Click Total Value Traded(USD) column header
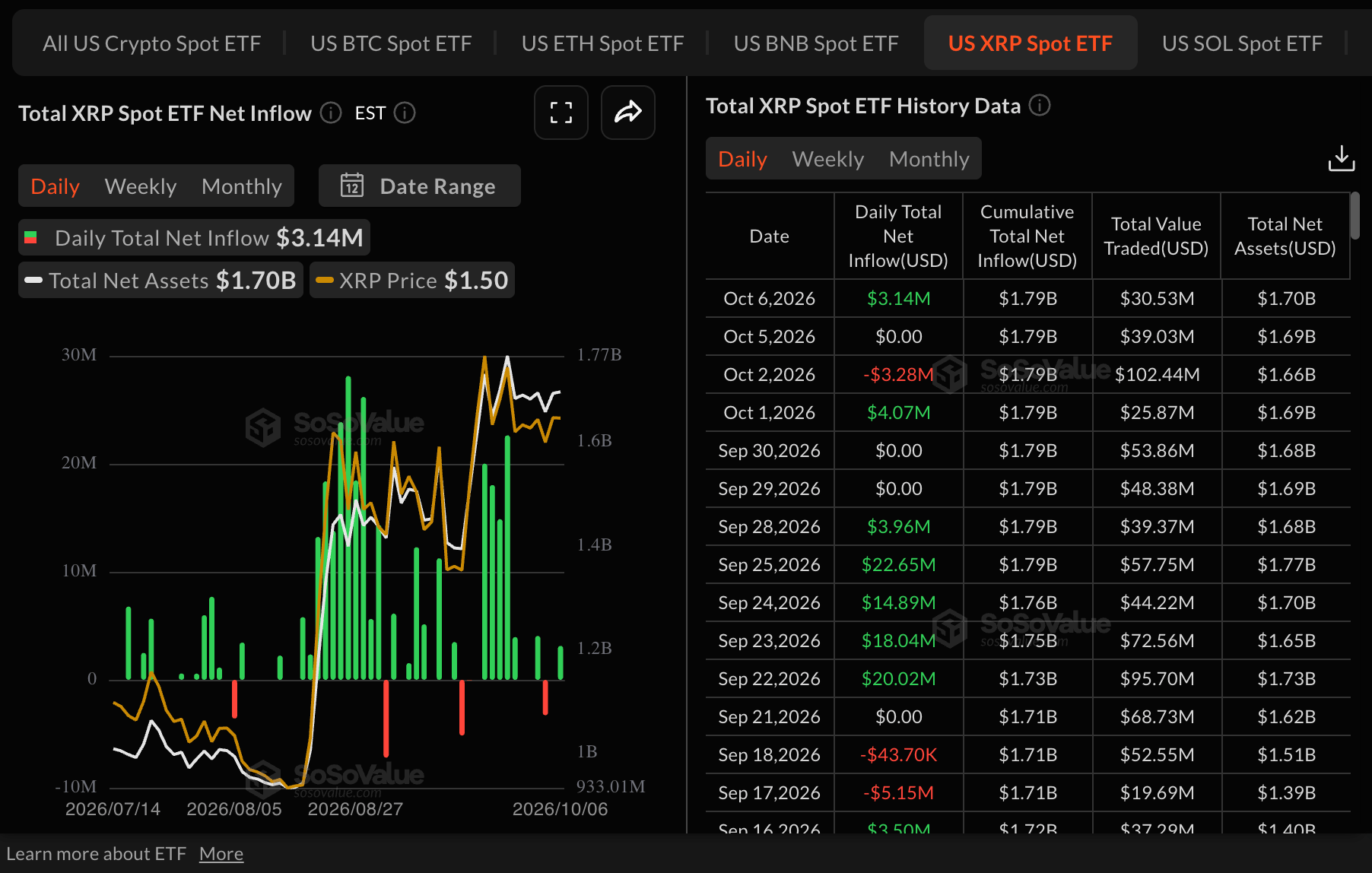 click(x=1156, y=237)
